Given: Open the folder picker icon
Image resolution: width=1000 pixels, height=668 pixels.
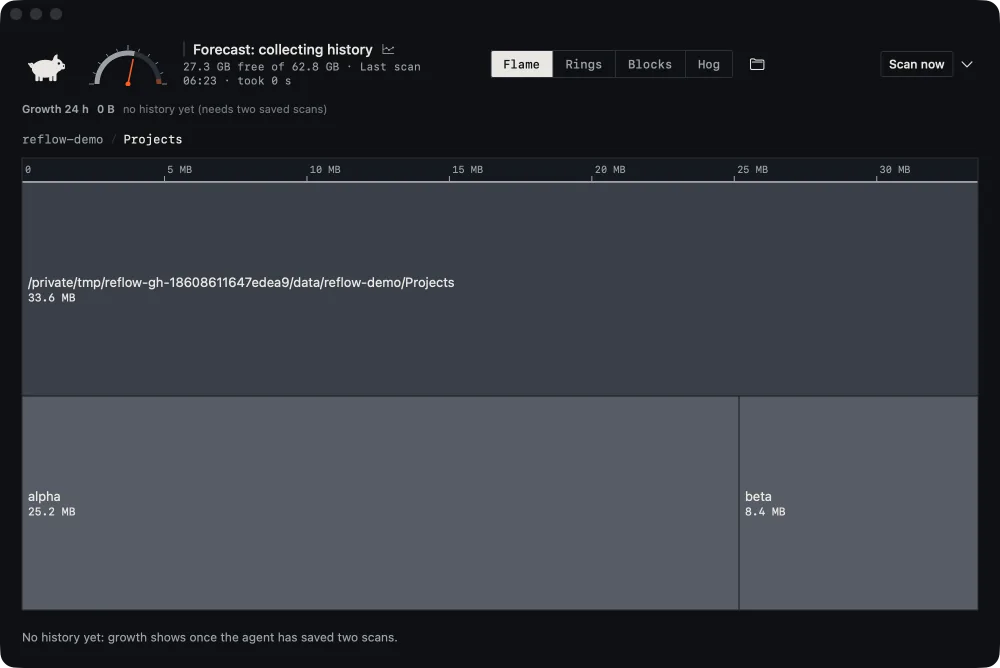Looking at the screenshot, I should tap(757, 64).
